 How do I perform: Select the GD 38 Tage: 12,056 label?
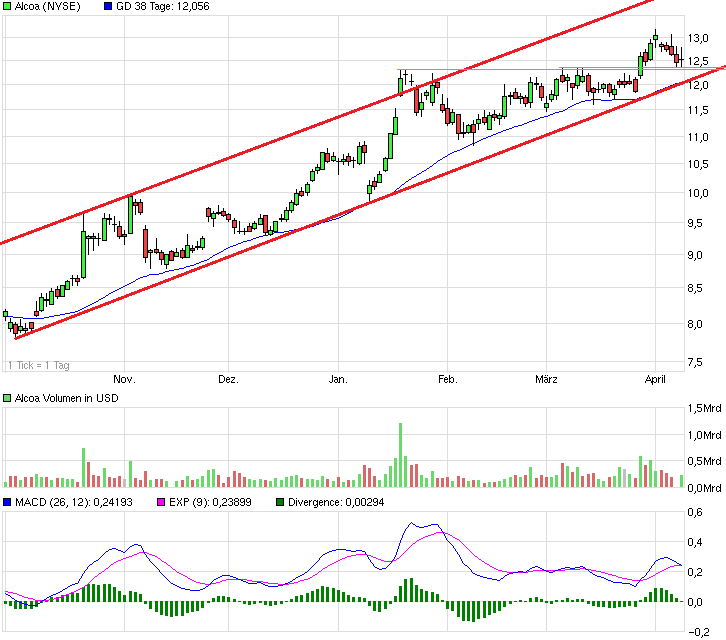pyautogui.click(x=164, y=7)
